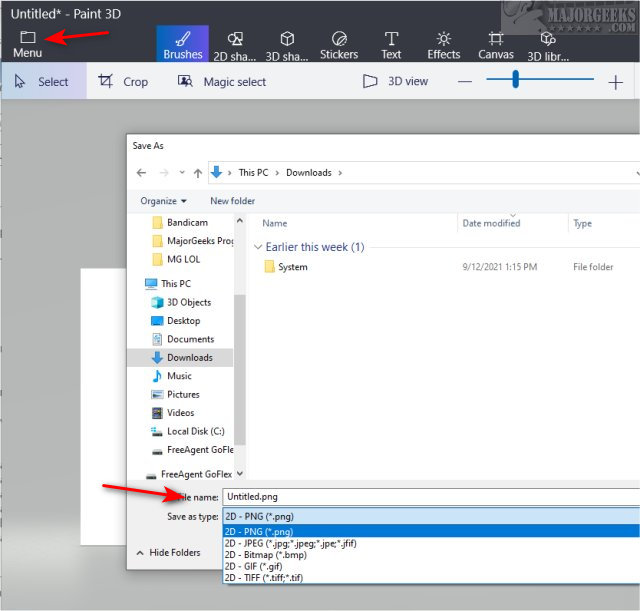The width and height of the screenshot is (640, 611).
Task: Activate the Select tool
Action: click(x=44, y=81)
